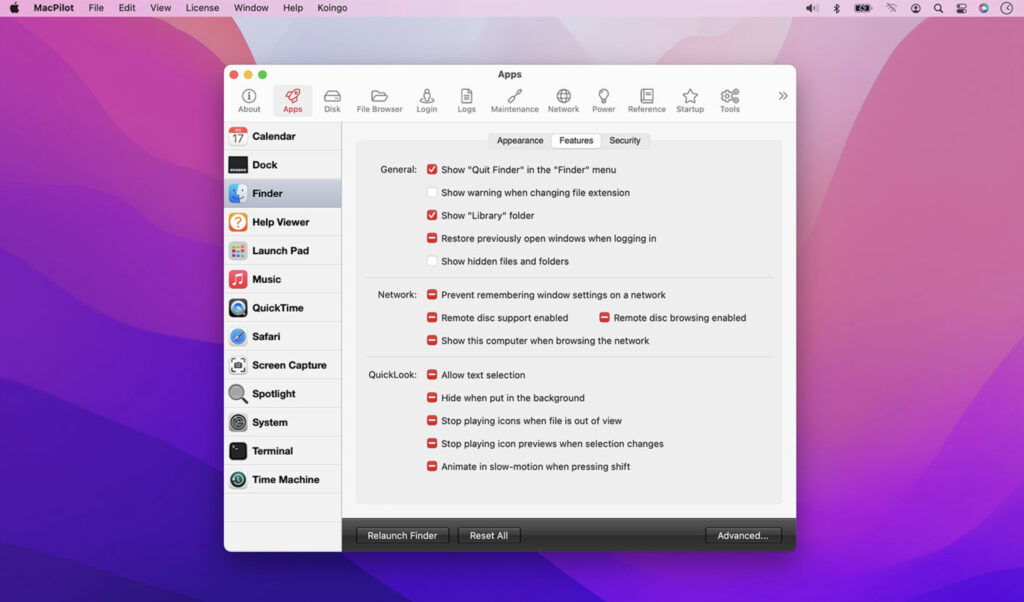This screenshot has height=602, width=1024.
Task: Select QuickTime in the sidebar
Action: coord(283,308)
